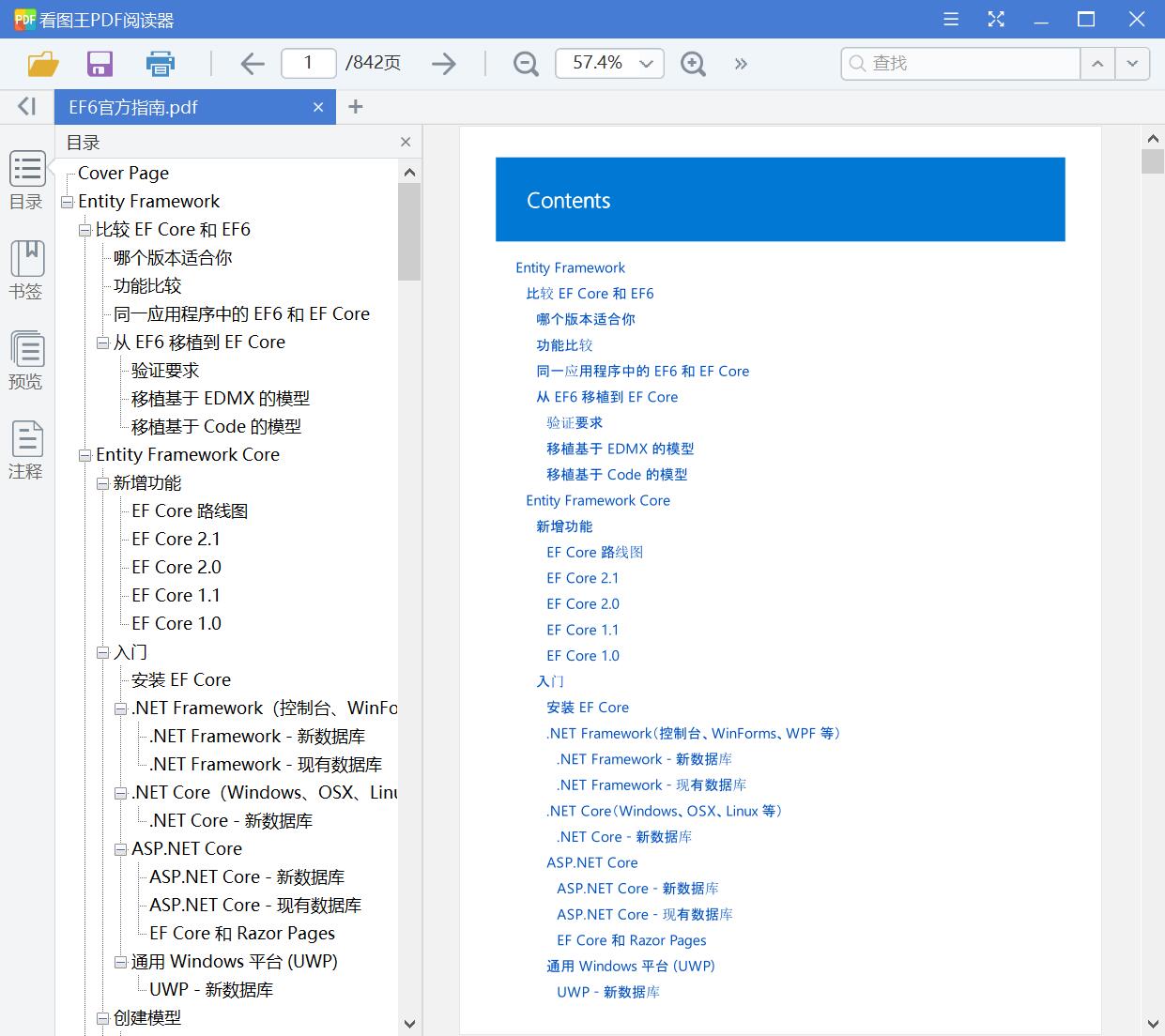Open .NET Framework - 现有数据库 document link
This screenshot has width=1165, height=1036.
point(651,785)
